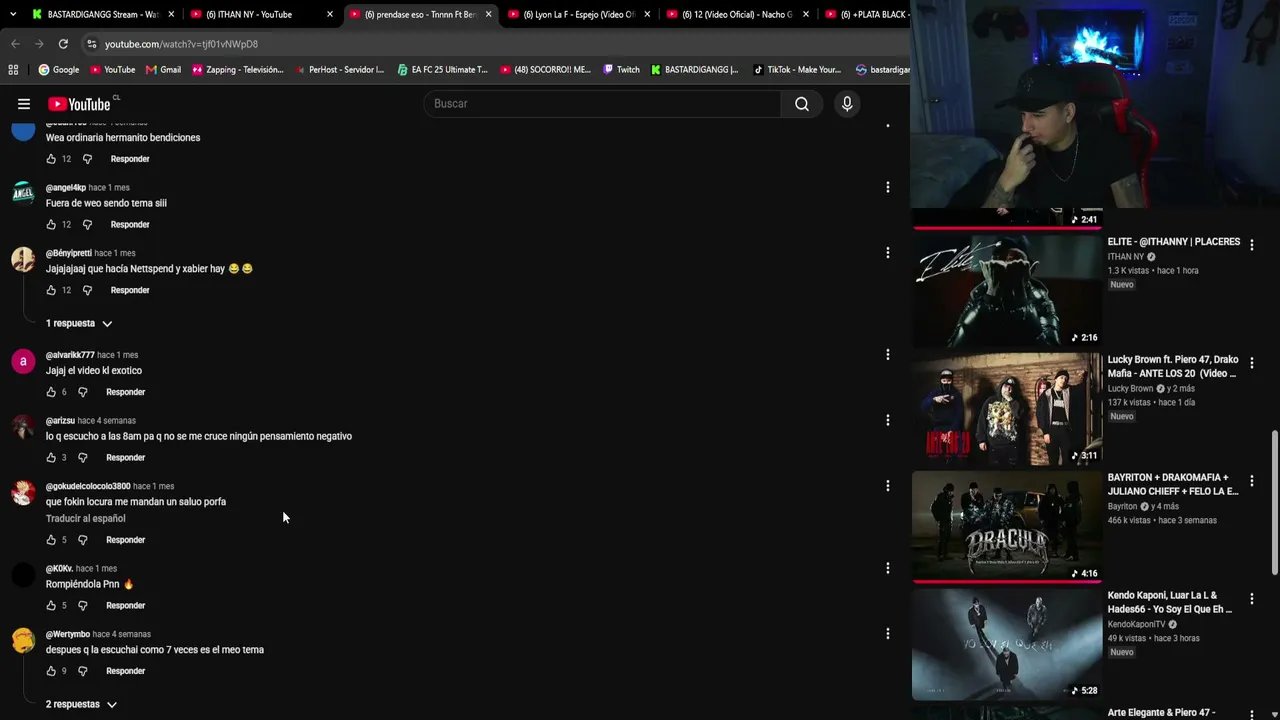1280x720 pixels.
Task: Focus the YouTube 'Buscar' search field
Action: click(603, 104)
